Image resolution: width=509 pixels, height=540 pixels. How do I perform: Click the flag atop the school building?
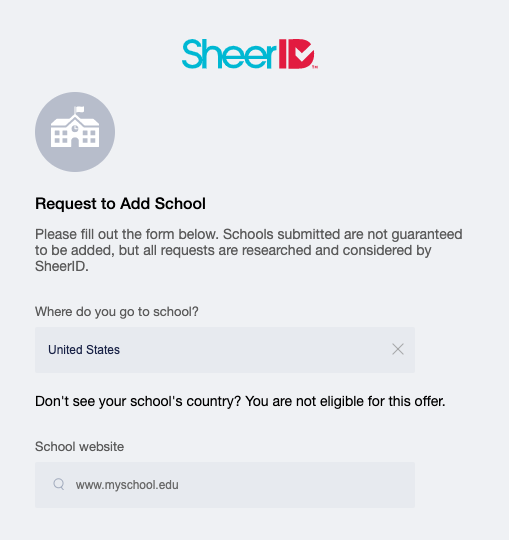(x=80, y=110)
